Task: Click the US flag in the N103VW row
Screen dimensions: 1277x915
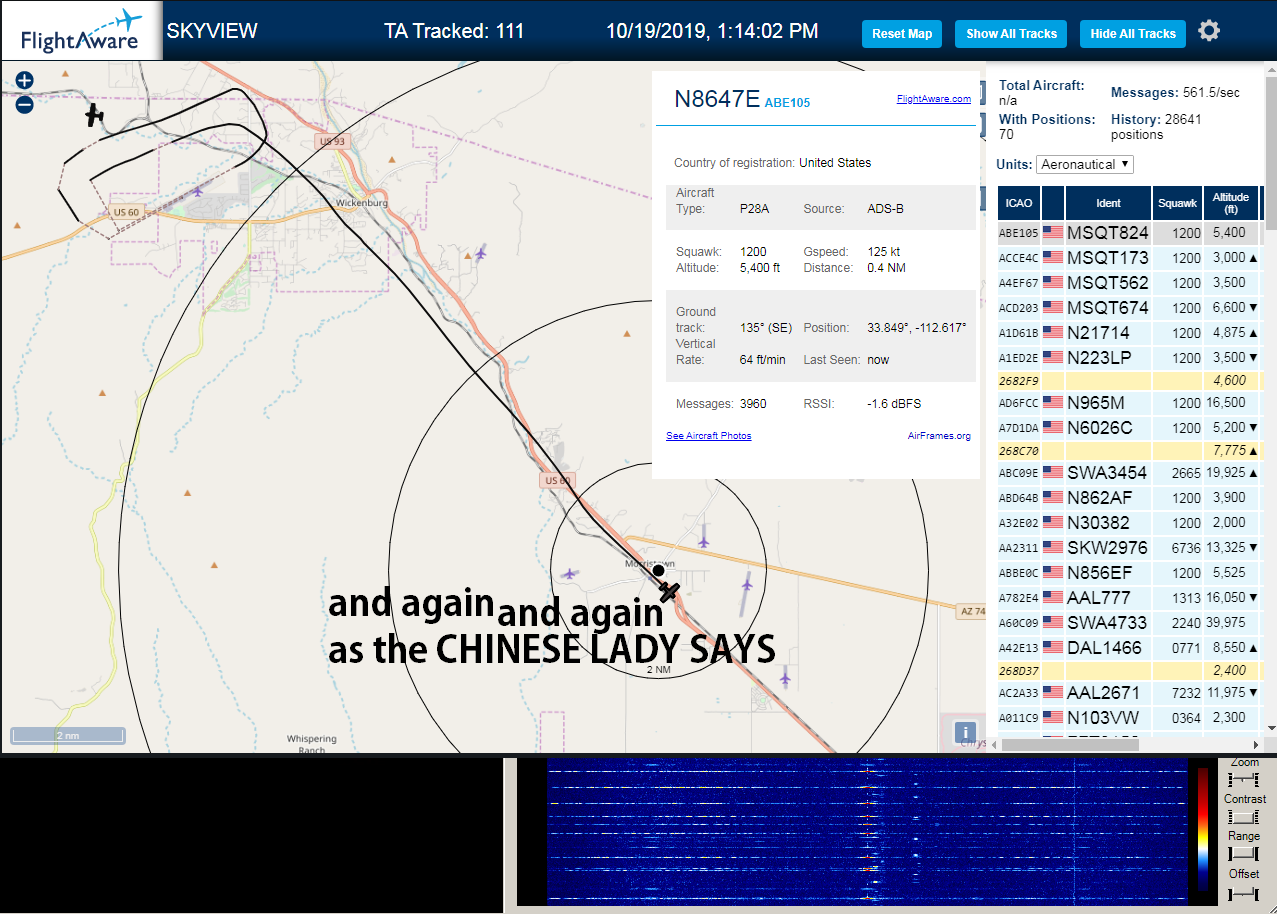Action: click(x=1053, y=717)
